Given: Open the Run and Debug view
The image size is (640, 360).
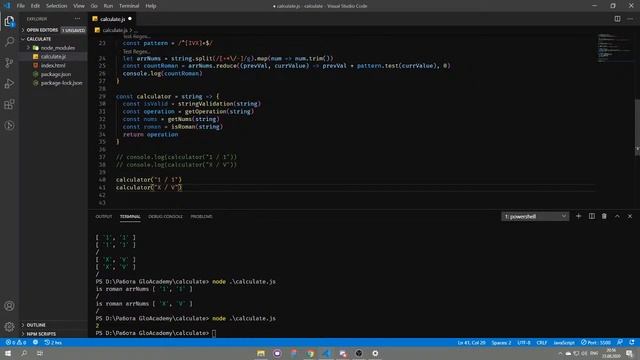Looking at the screenshot, I should (9, 83).
